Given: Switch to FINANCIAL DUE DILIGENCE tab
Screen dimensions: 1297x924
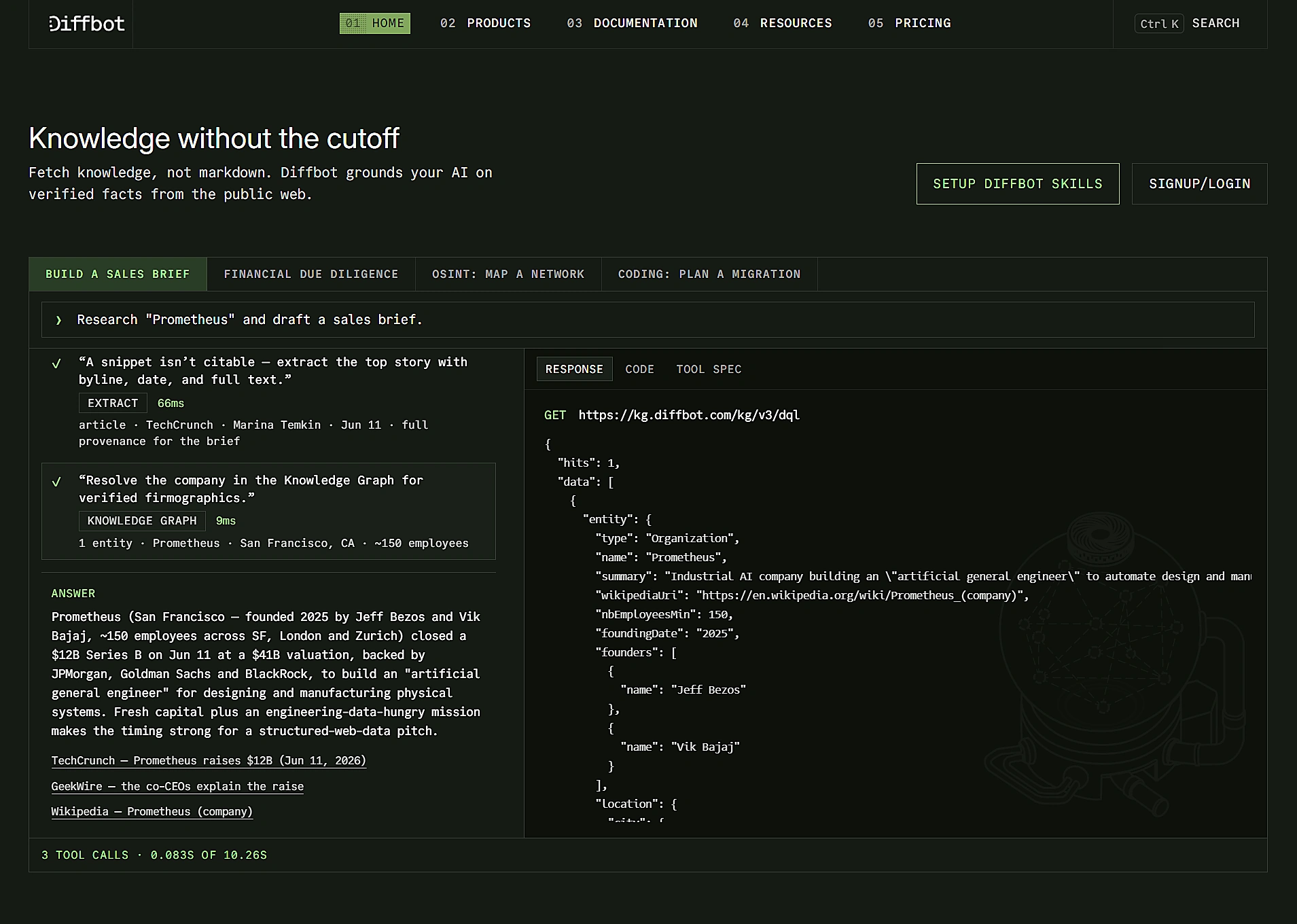Looking at the screenshot, I should [311, 274].
